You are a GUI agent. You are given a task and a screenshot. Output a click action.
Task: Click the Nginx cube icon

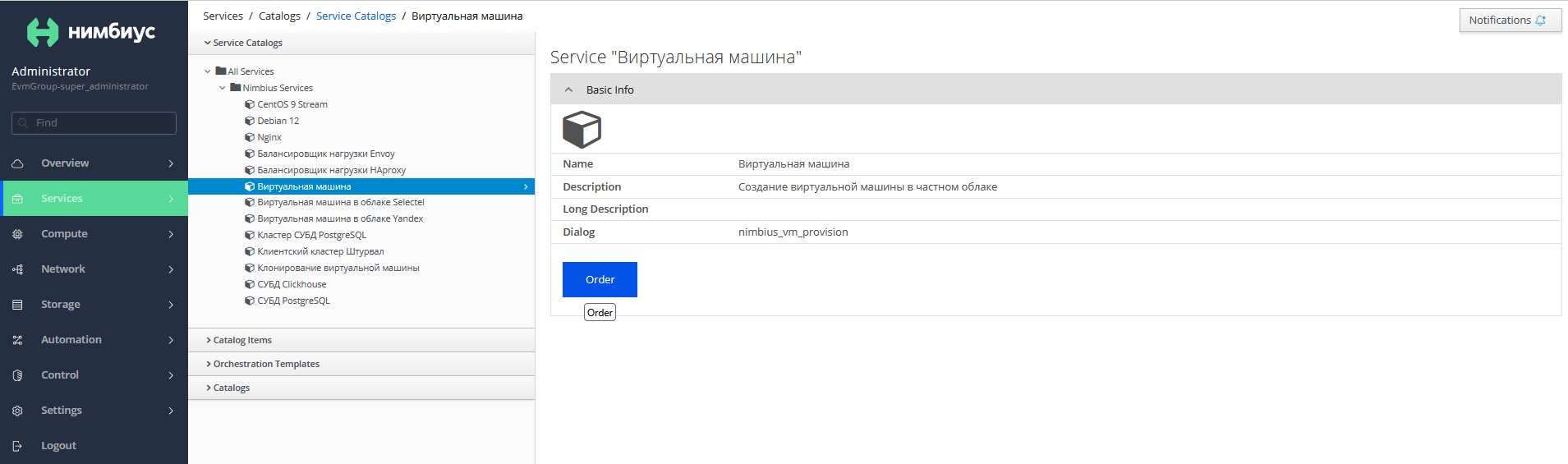250,137
